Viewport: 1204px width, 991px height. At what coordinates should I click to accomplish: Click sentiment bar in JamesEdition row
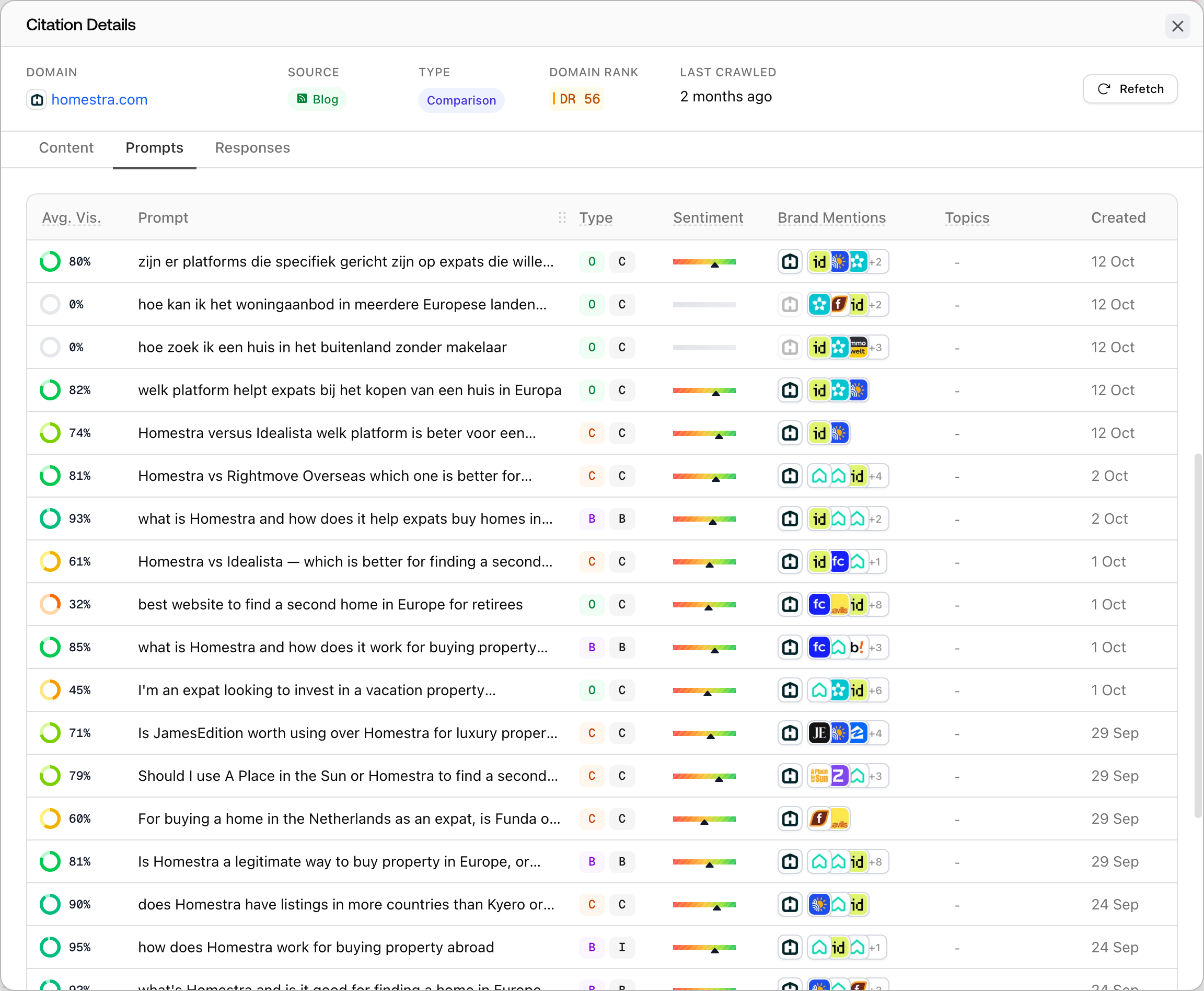point(704,733)
